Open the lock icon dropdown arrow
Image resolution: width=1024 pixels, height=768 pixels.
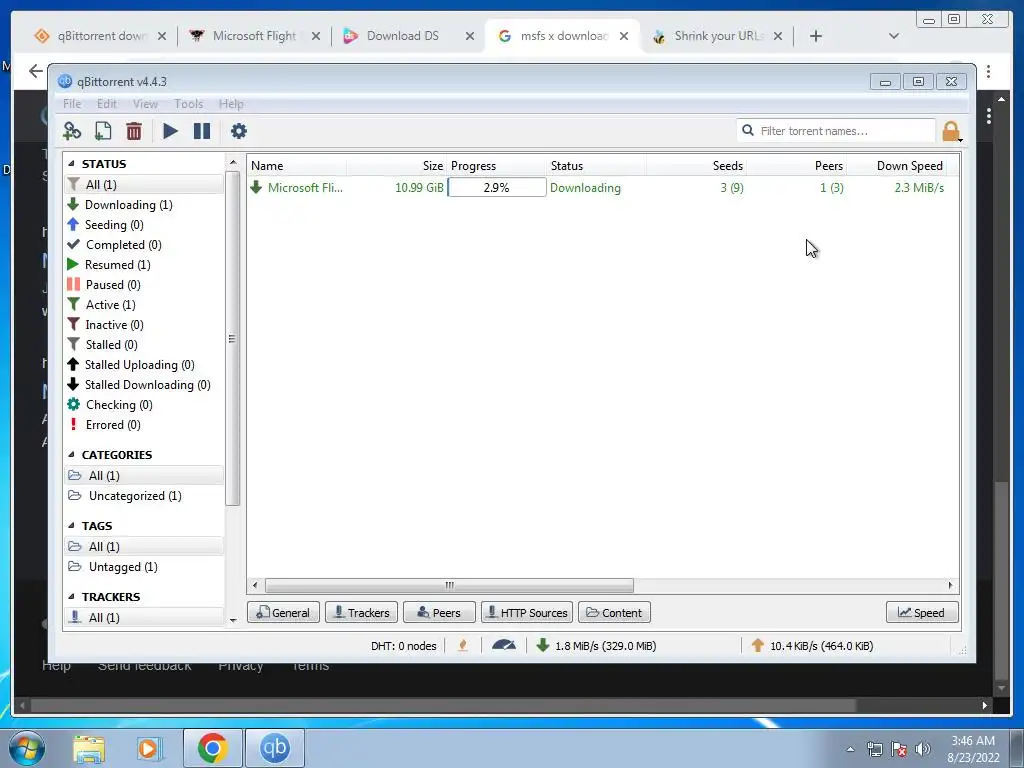(x=960, y=139)
